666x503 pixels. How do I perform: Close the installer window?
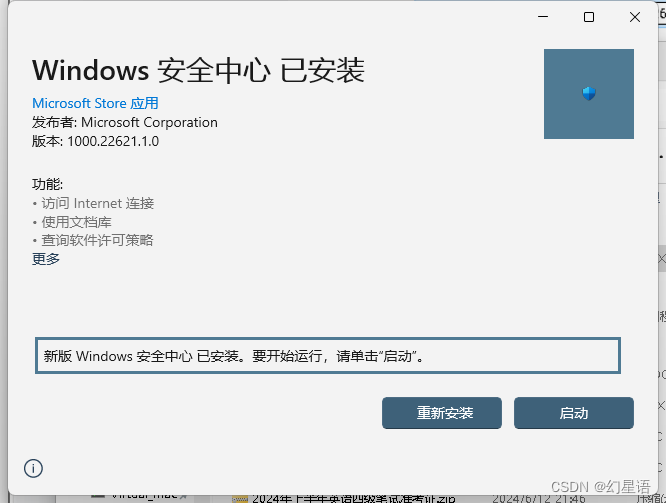pos(635,17)
